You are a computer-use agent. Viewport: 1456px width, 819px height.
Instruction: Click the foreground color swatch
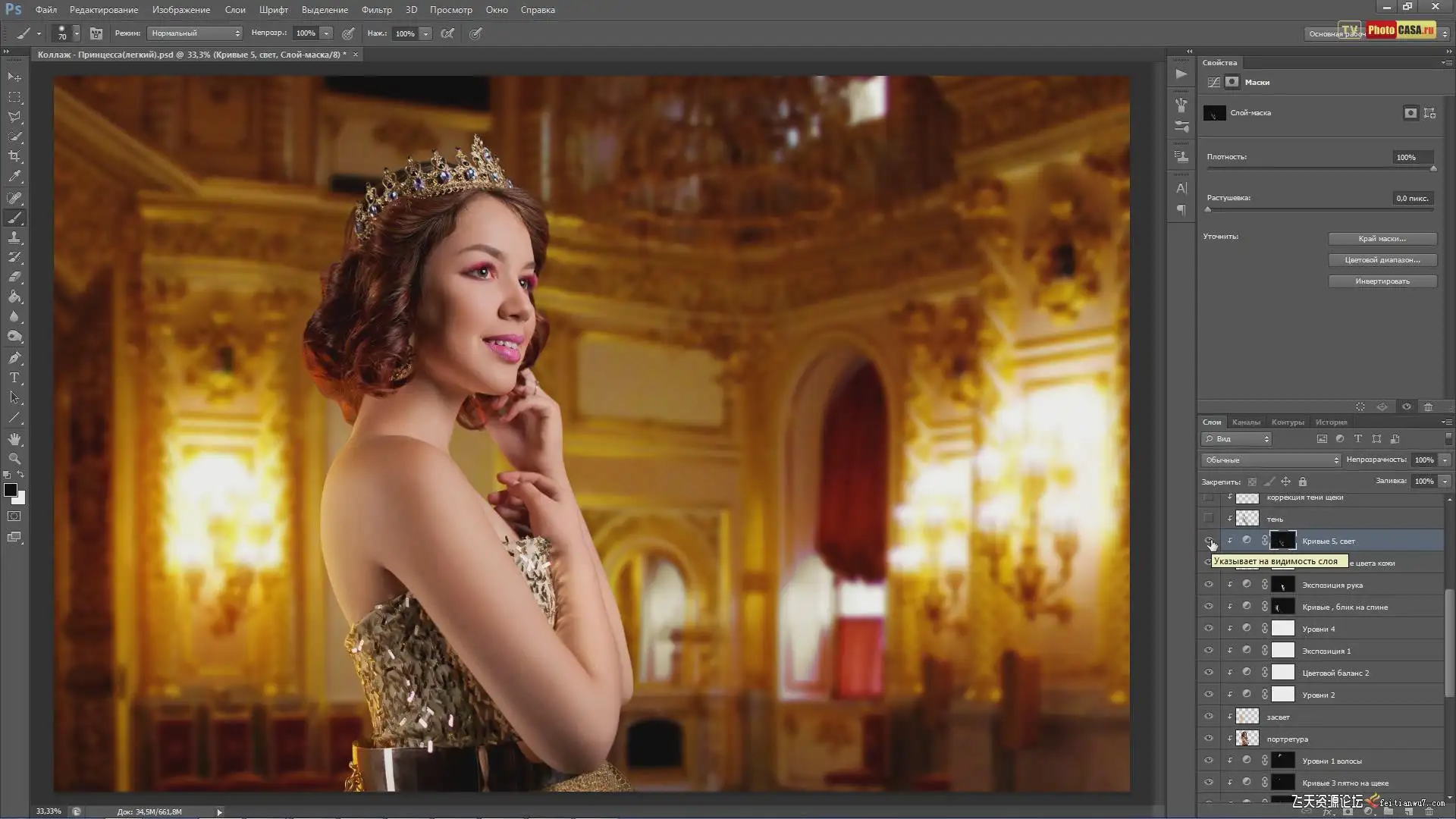tap(11, 491)
